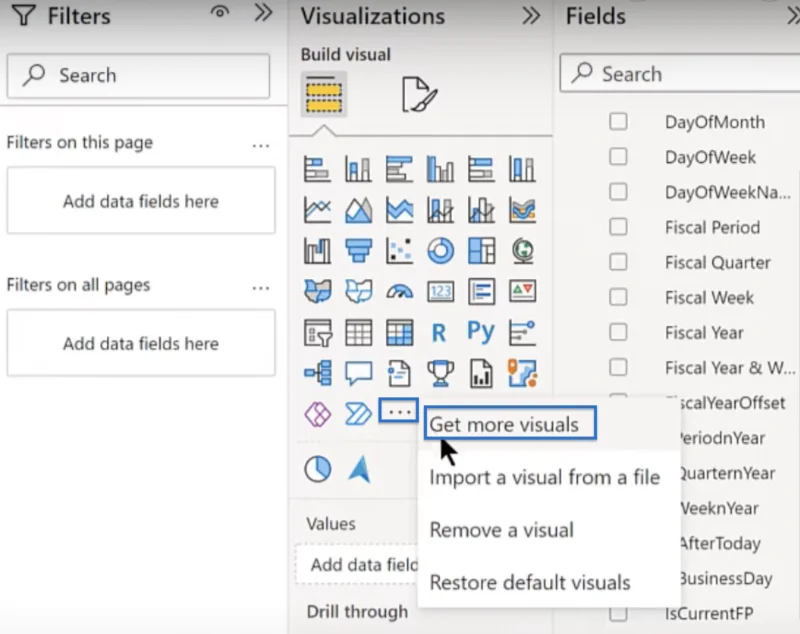Check the Fiscal Year field
Viewport: 800px width, 634px height.
pyautogui.click(x=618, y=333)
